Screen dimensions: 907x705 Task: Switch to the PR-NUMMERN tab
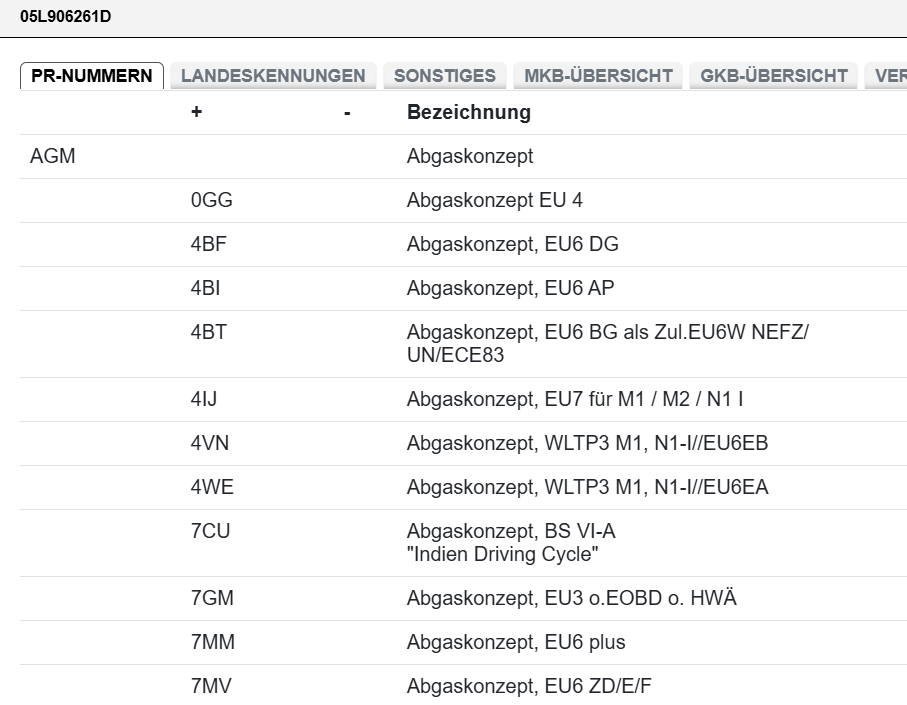[x=92, y=76]
